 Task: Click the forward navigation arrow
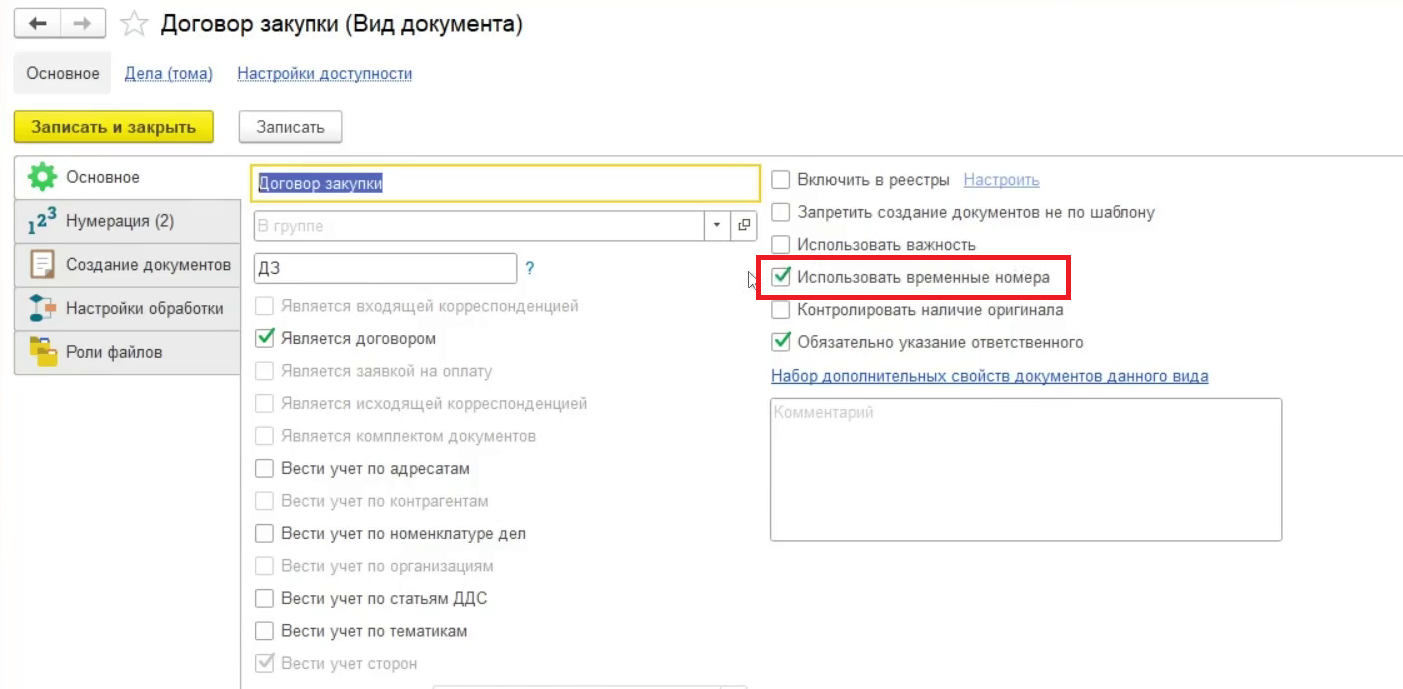[x=84, y=24]
